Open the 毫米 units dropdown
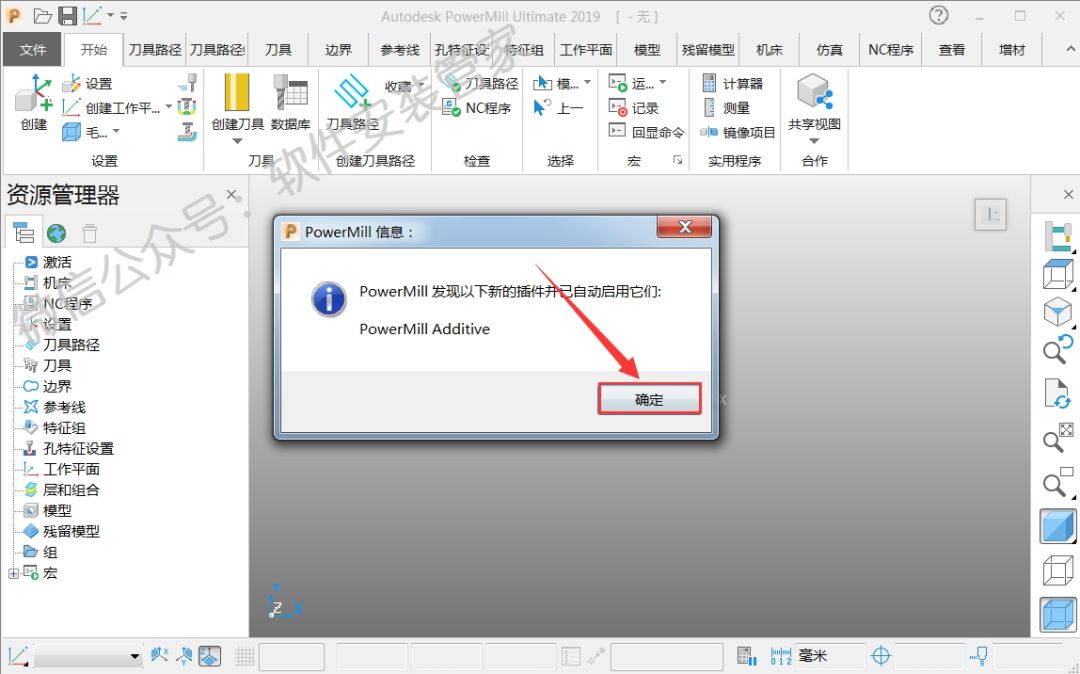The height and width of the screenshot is (674, 1080). [828, 656]
